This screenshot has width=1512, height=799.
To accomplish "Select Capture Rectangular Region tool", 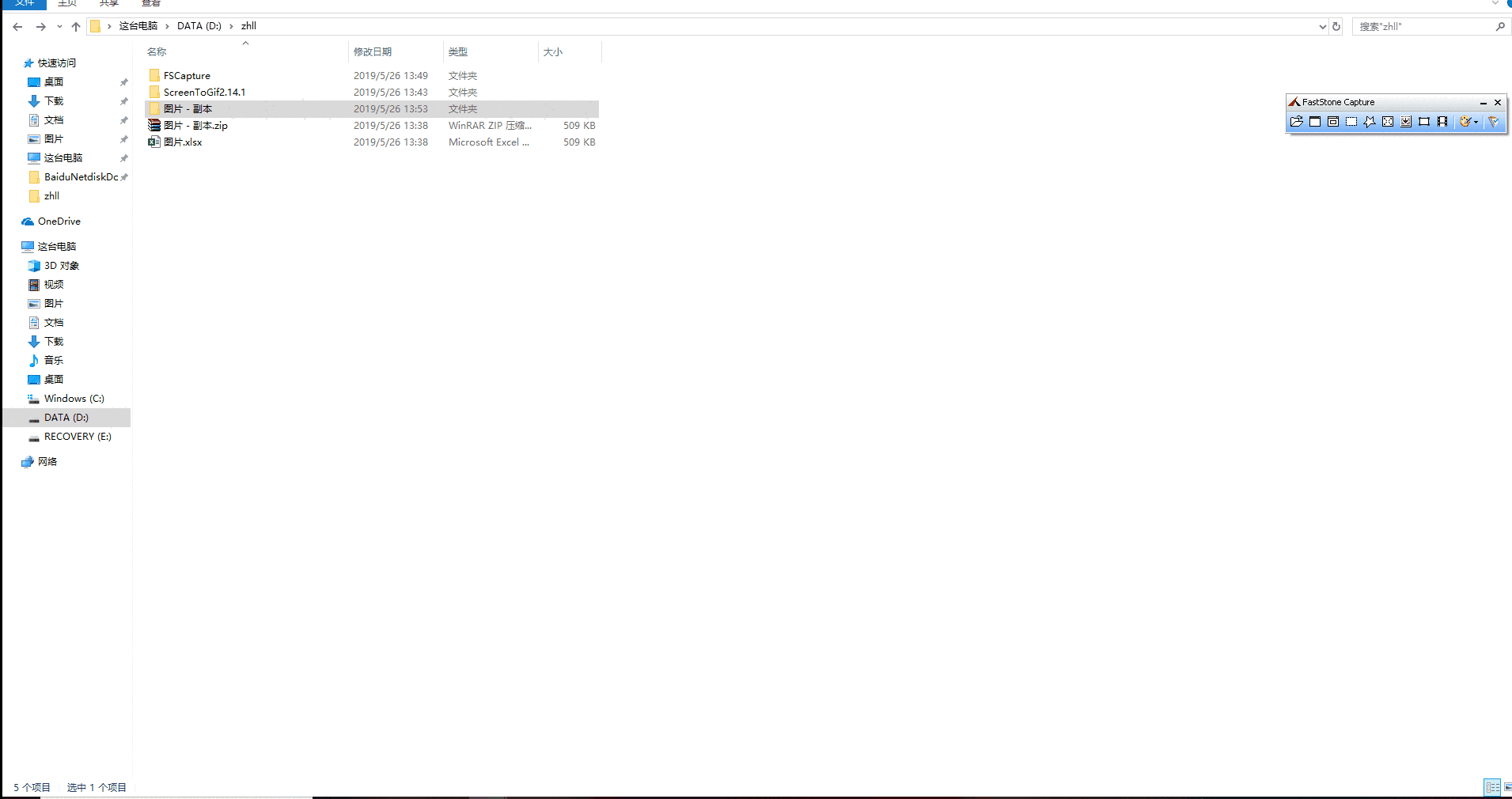I will tap(1351, 122).
